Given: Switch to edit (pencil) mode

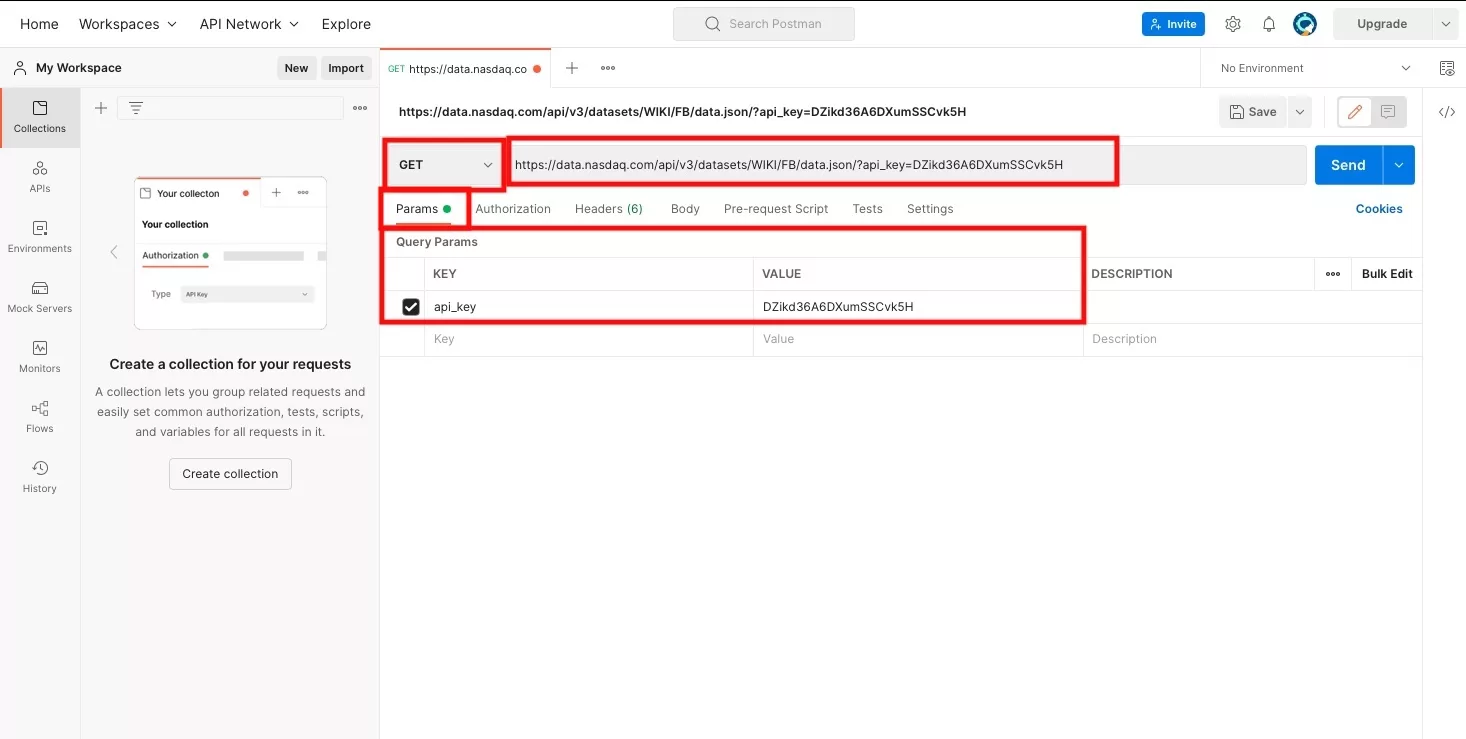Looking at the screenshot, I should point(1355,112).
